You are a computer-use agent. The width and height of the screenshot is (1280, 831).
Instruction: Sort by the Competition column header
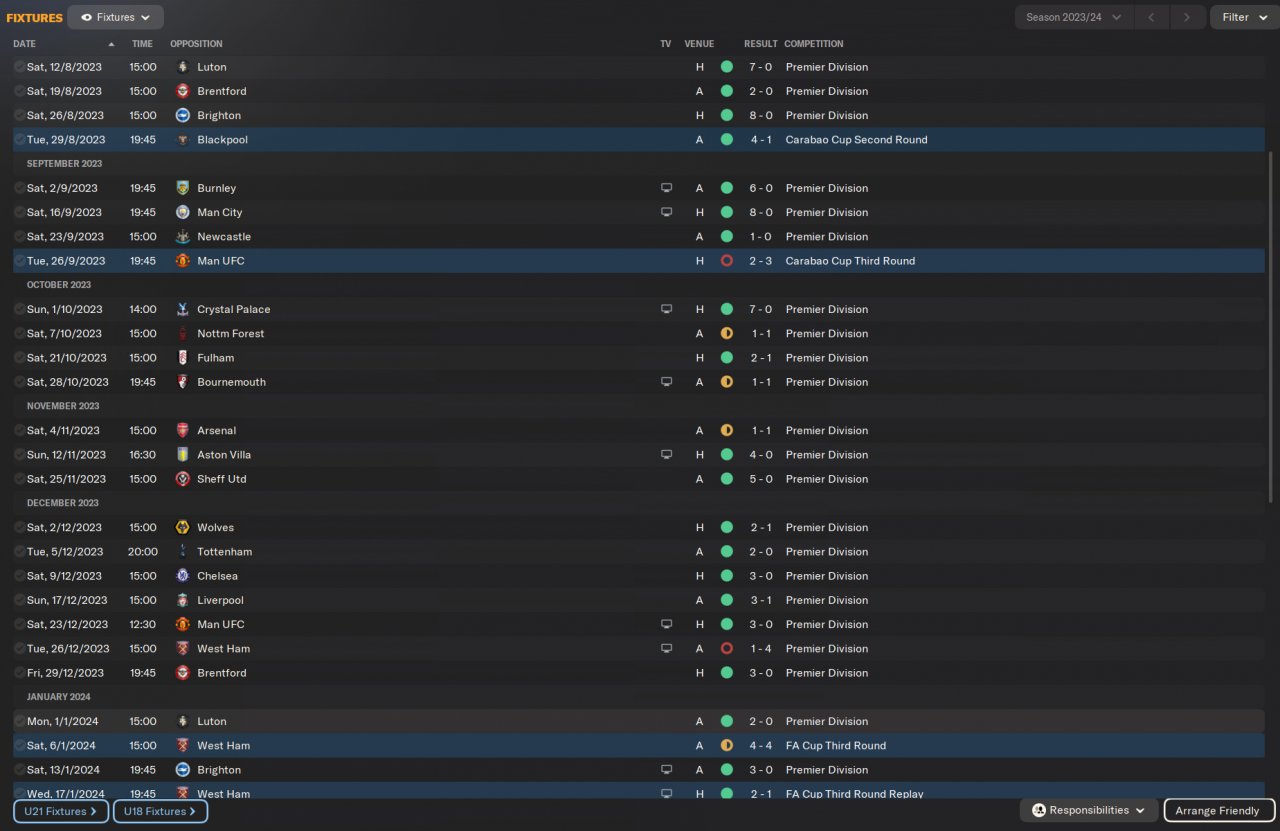coord(813,44)
